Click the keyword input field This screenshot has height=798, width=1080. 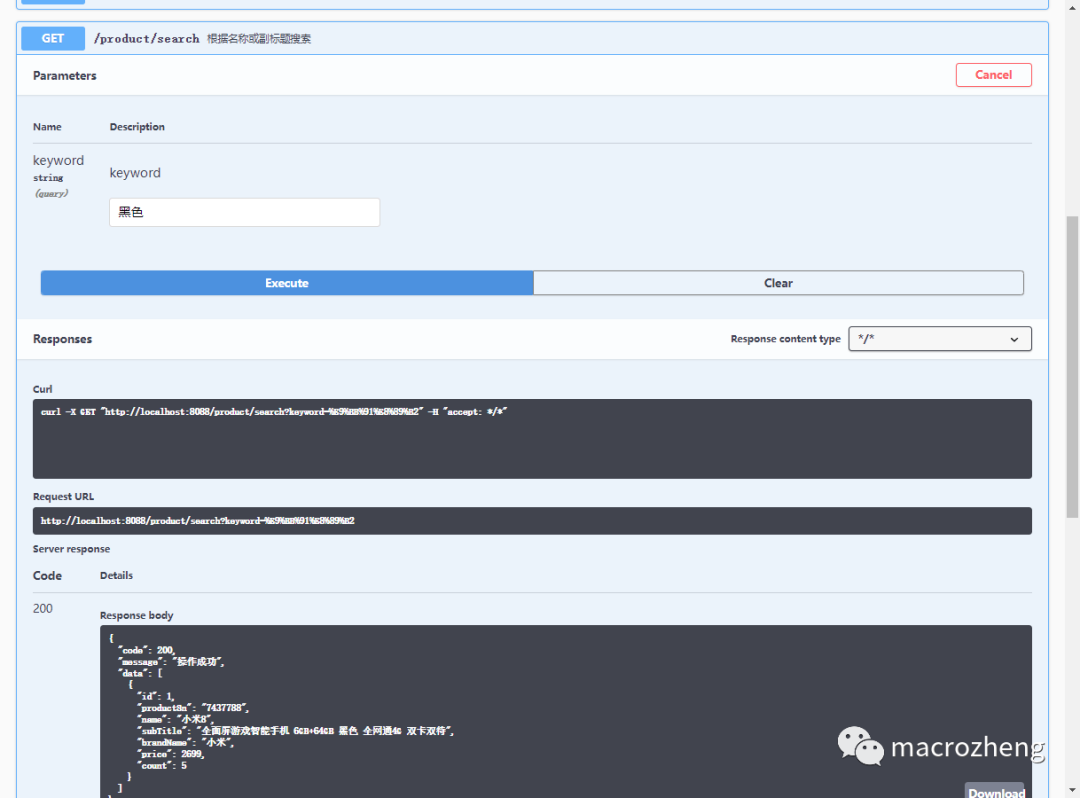[x=245, y=212]
